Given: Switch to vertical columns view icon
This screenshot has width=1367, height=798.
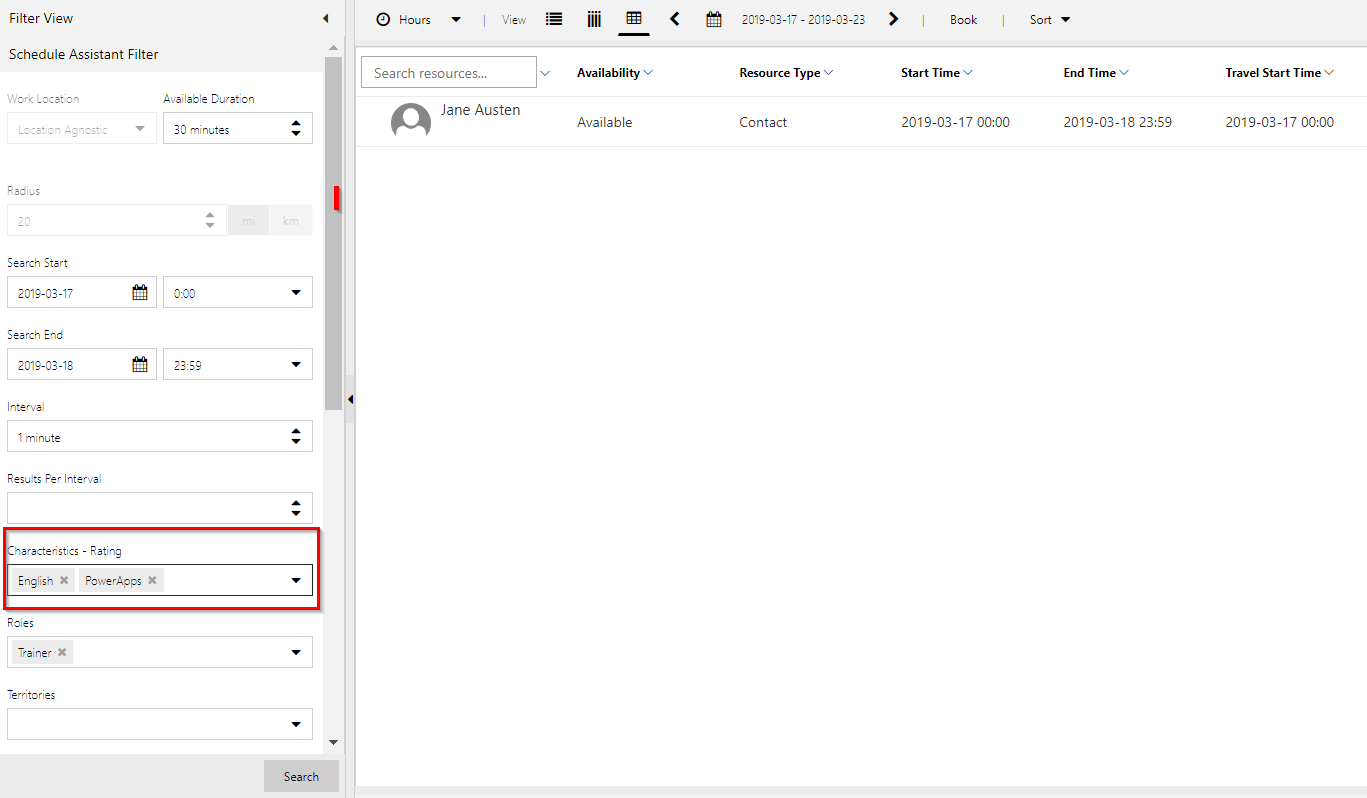Looking at the screenshot, I should pos(594,20).
